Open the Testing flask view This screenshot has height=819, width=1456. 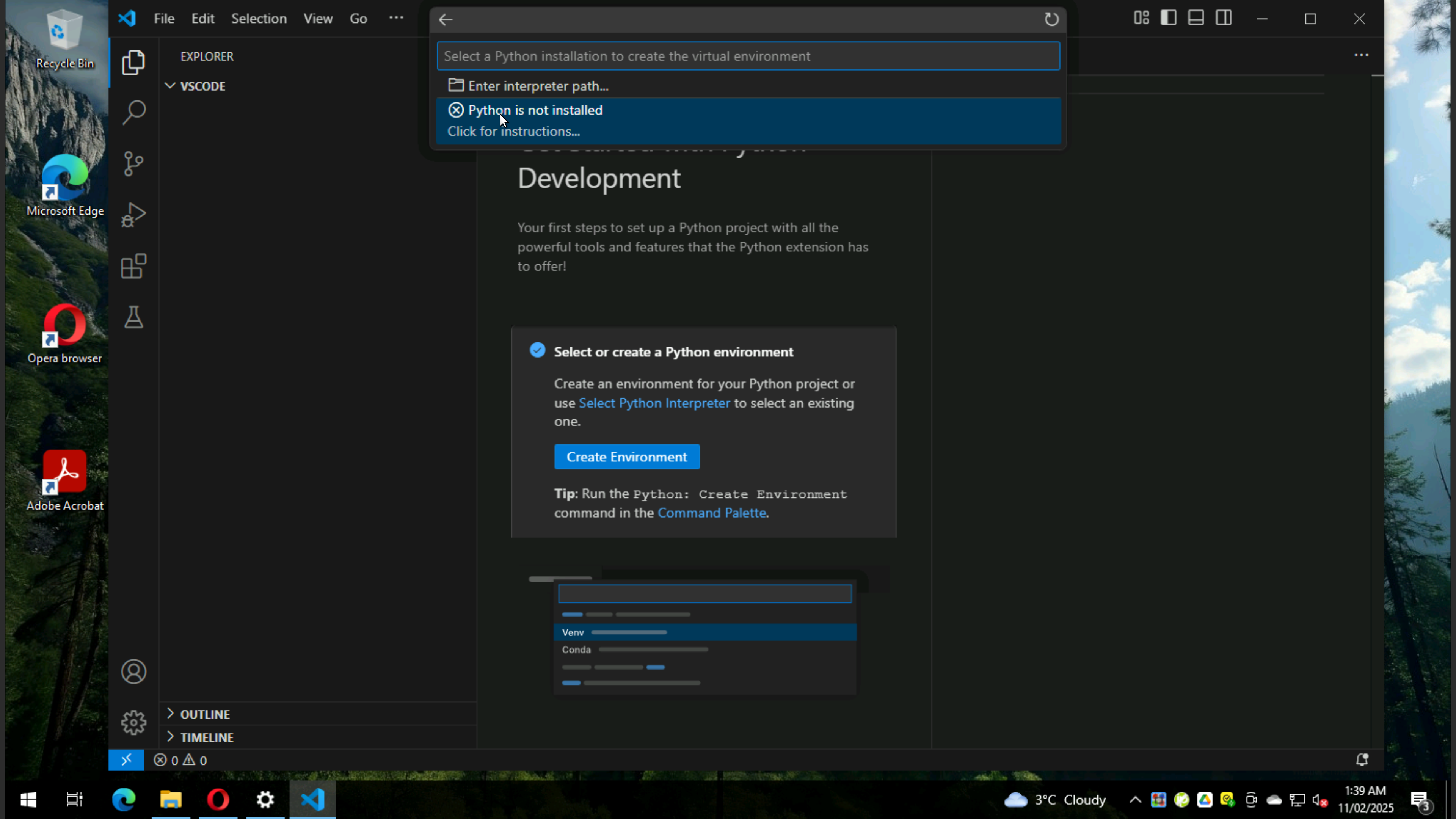tap(134, 317)
